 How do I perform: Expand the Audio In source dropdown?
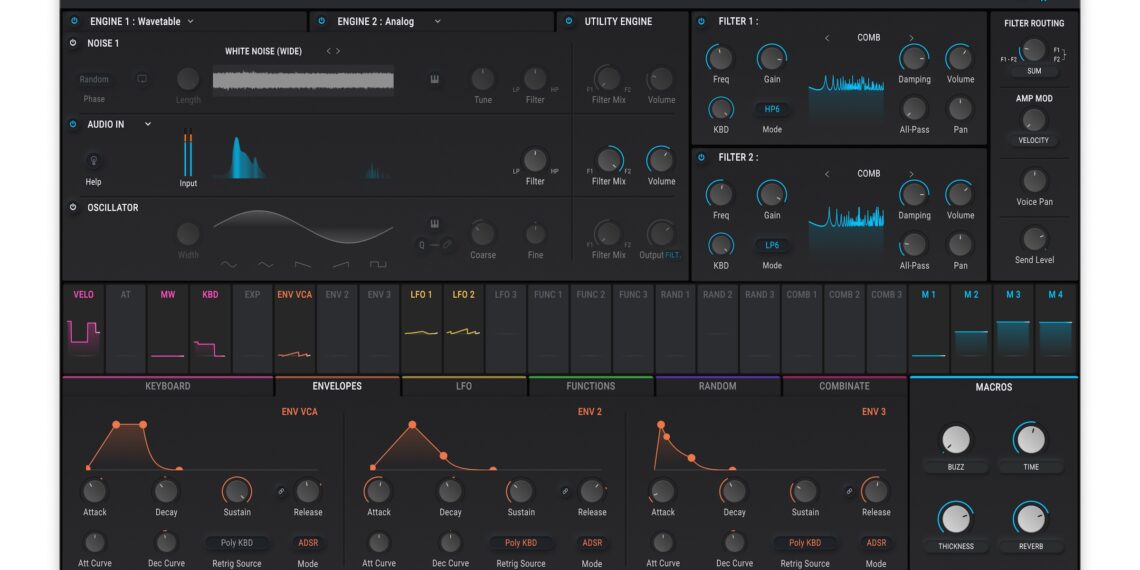148,124
